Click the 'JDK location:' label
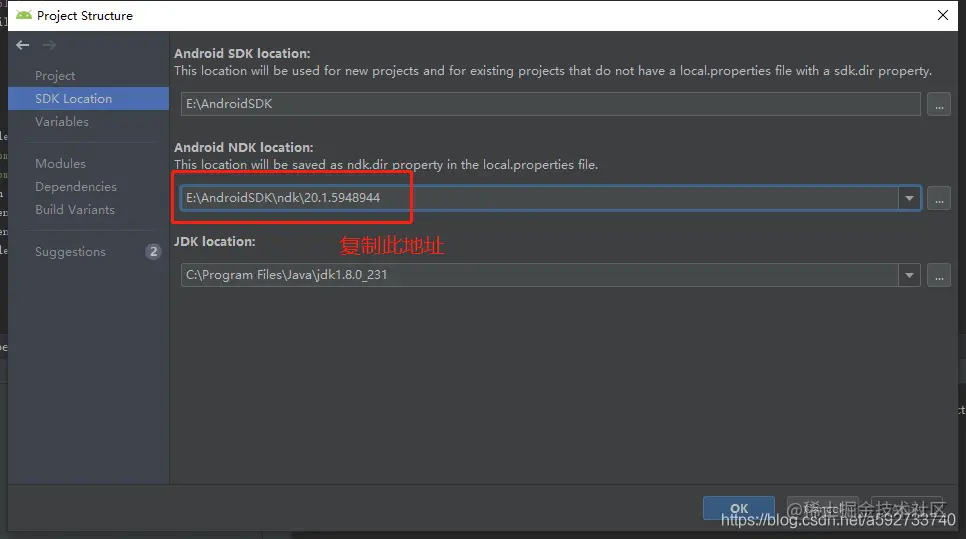This screenshot has width=966, height=539. (214, 241)
